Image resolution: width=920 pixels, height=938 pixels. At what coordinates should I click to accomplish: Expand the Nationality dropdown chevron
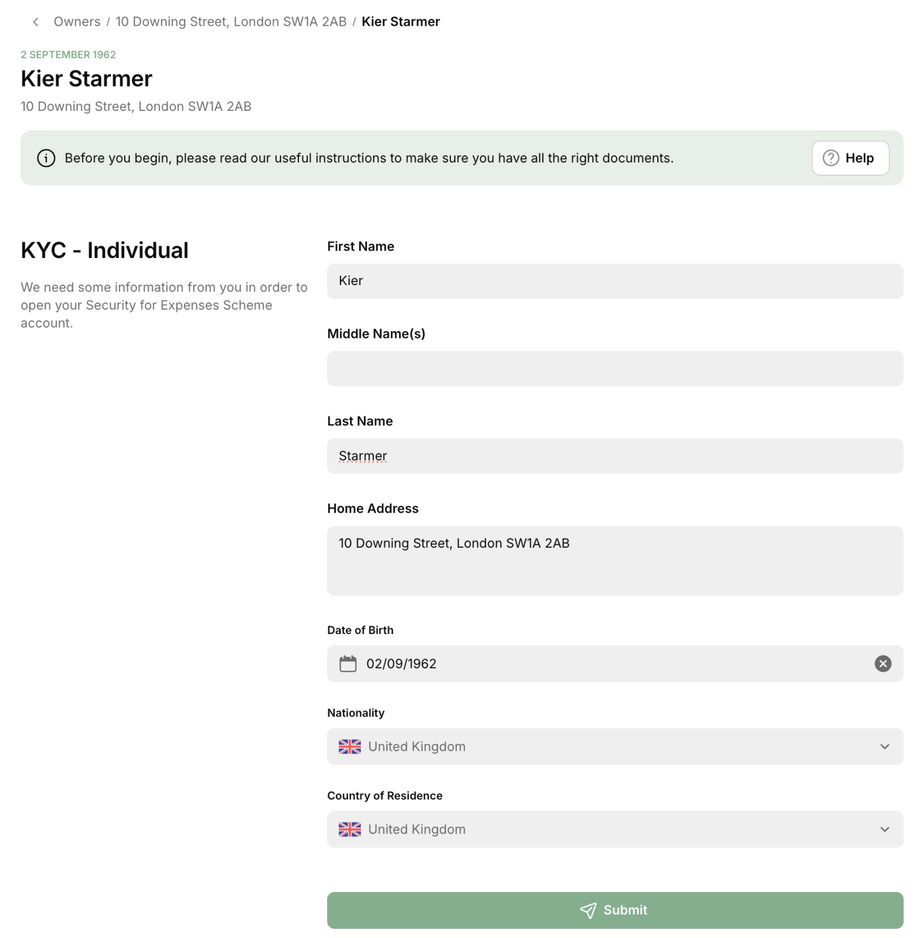[x=884, y=747]
